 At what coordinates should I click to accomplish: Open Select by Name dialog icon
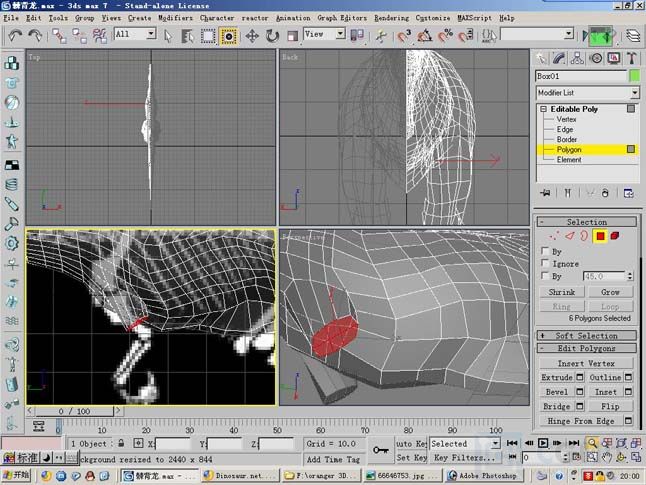(x=187, y=36)
